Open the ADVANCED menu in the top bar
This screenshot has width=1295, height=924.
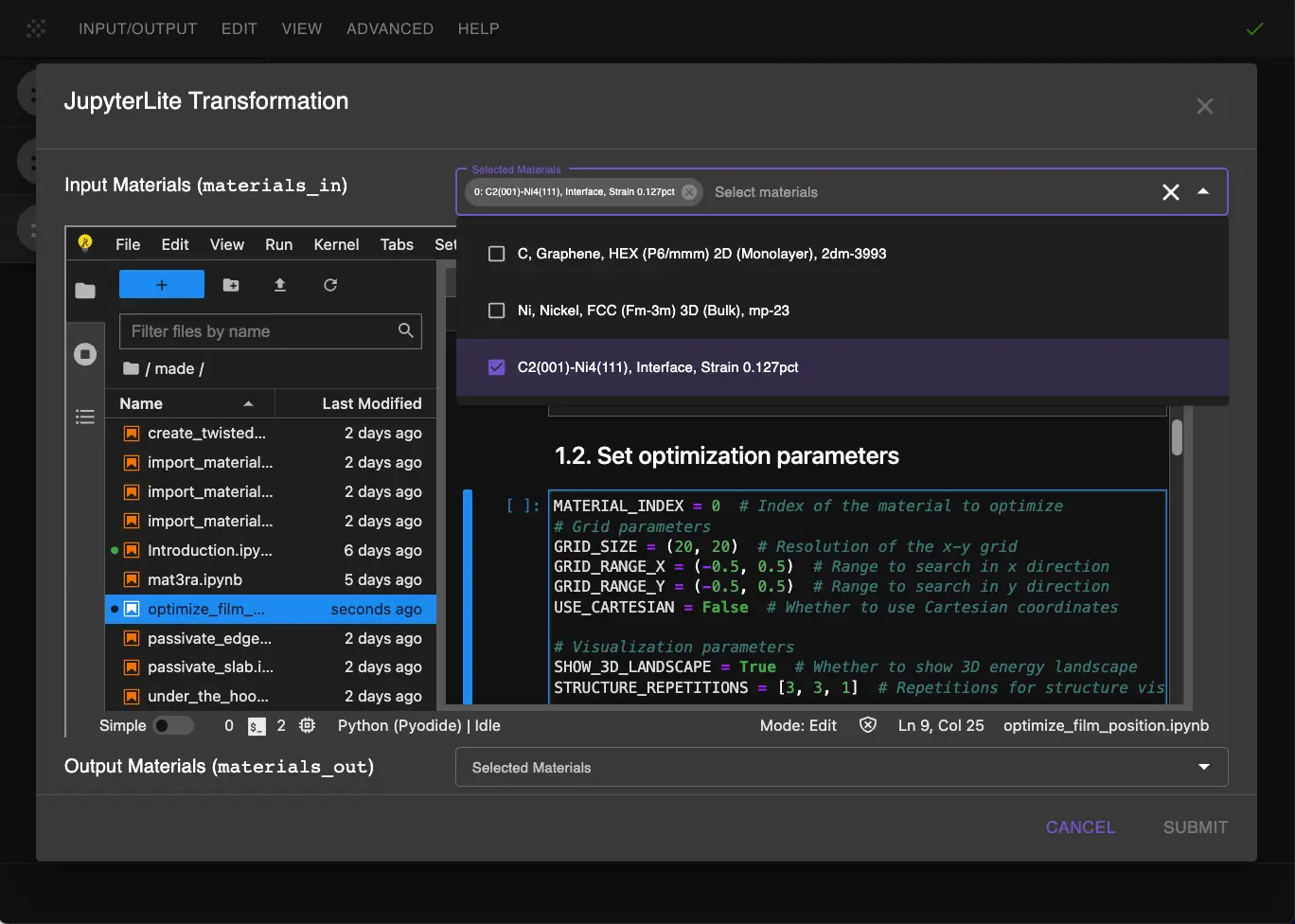pyautogui.click(x=389, y=28)
